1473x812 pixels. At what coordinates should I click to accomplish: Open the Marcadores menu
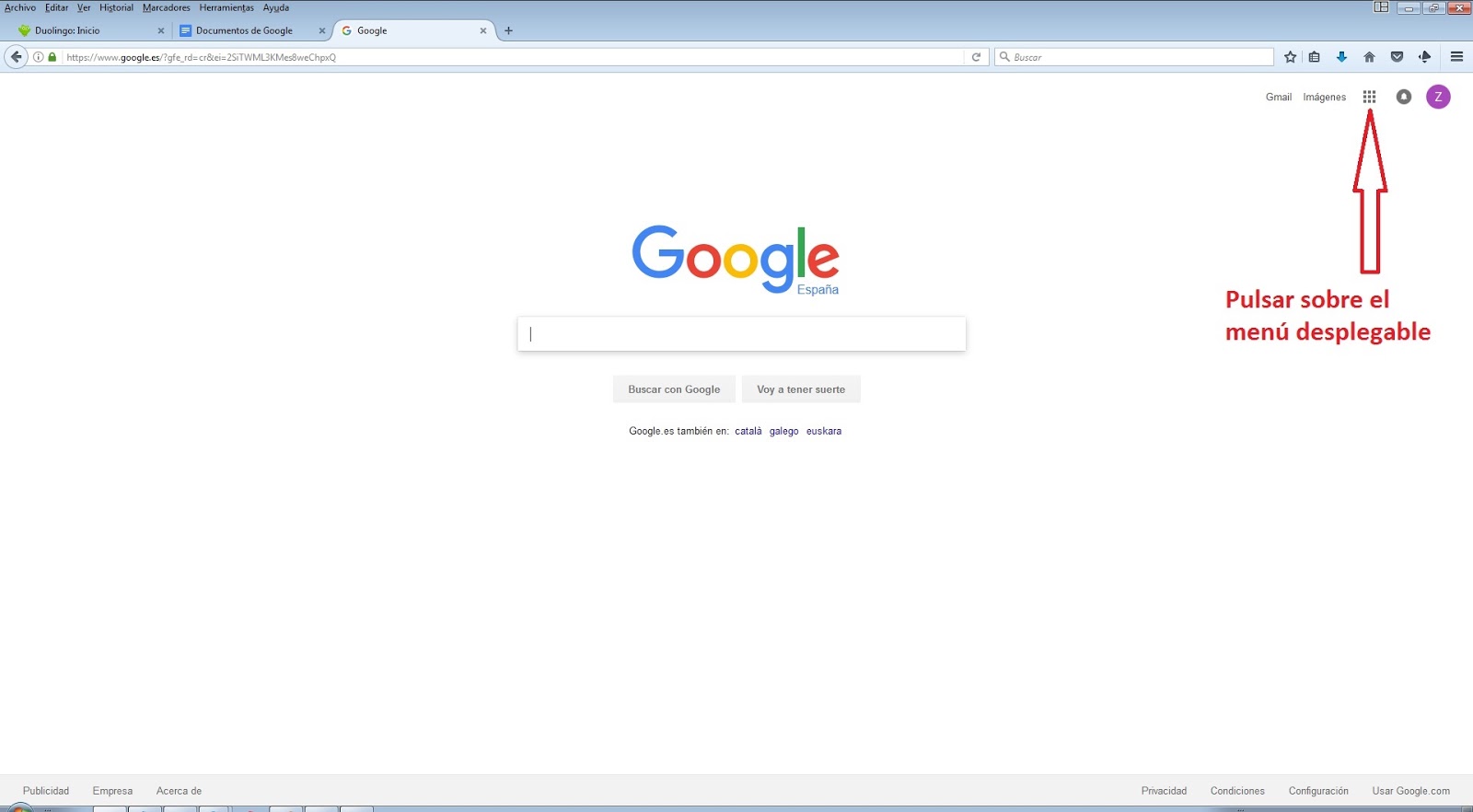166,7
